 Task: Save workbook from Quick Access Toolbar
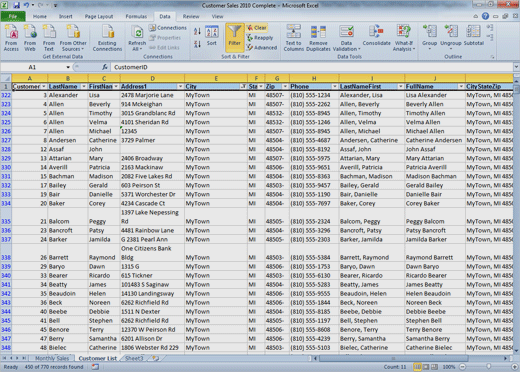16,5
